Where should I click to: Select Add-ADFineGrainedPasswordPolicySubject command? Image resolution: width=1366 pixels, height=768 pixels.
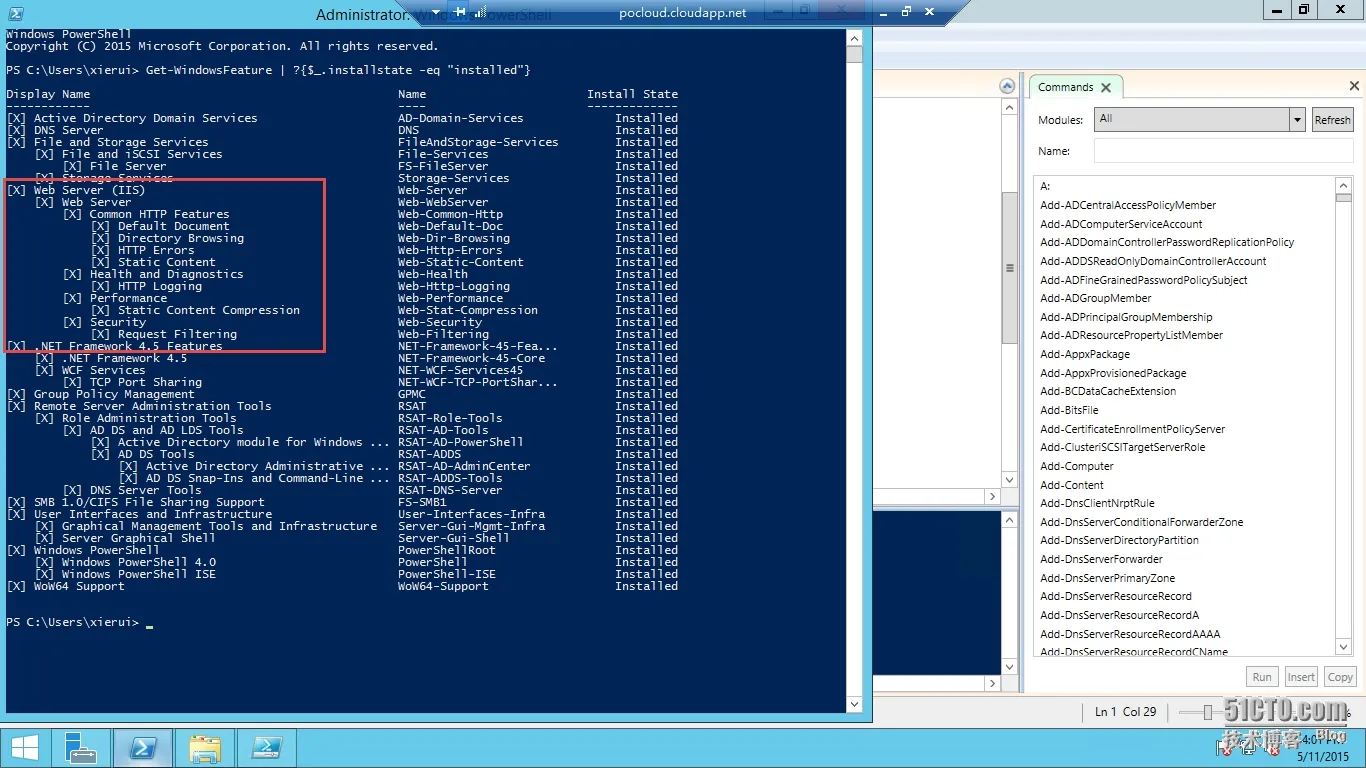point(1144,280)
